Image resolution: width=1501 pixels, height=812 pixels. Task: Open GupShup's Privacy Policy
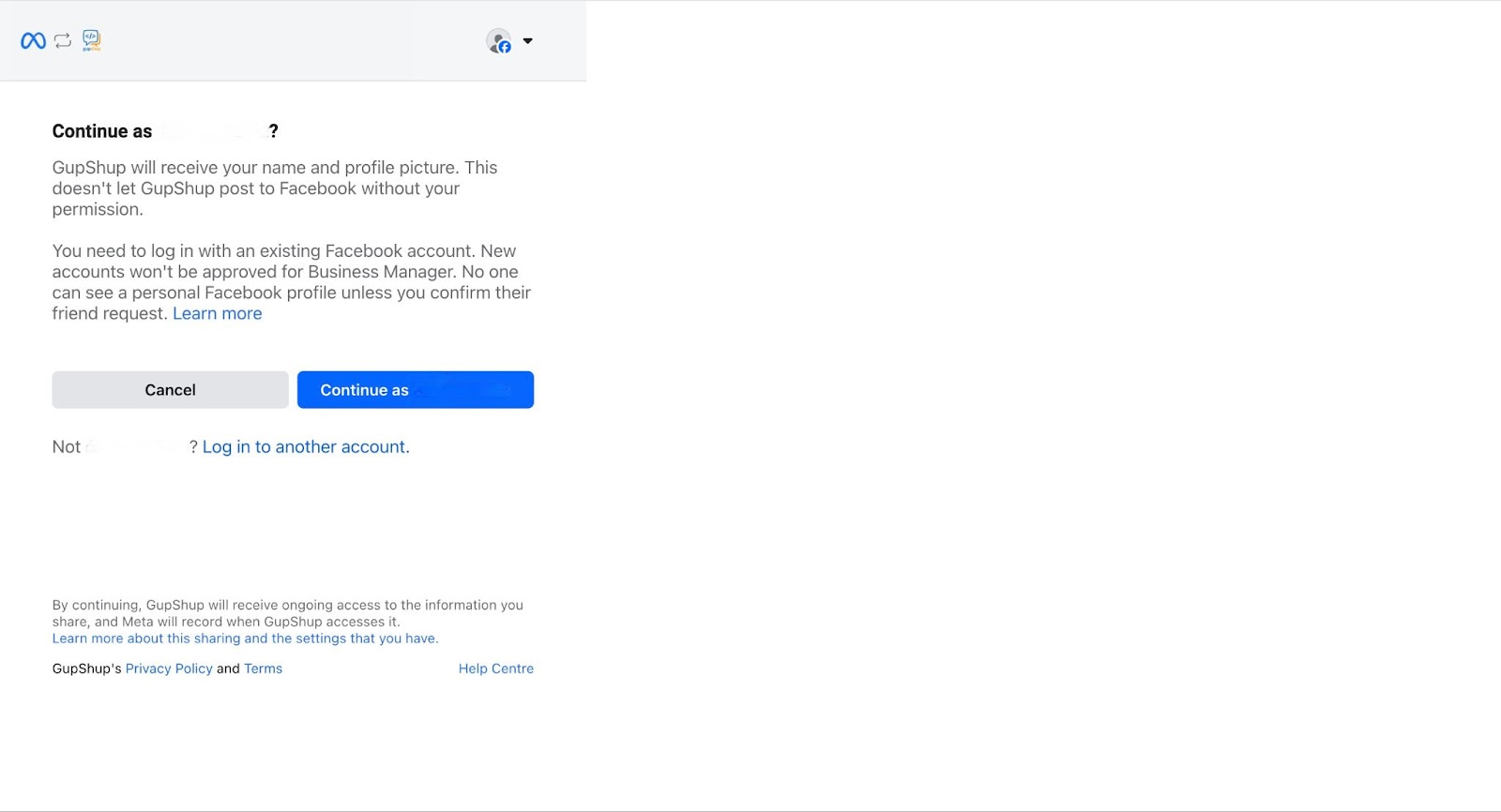169,669
